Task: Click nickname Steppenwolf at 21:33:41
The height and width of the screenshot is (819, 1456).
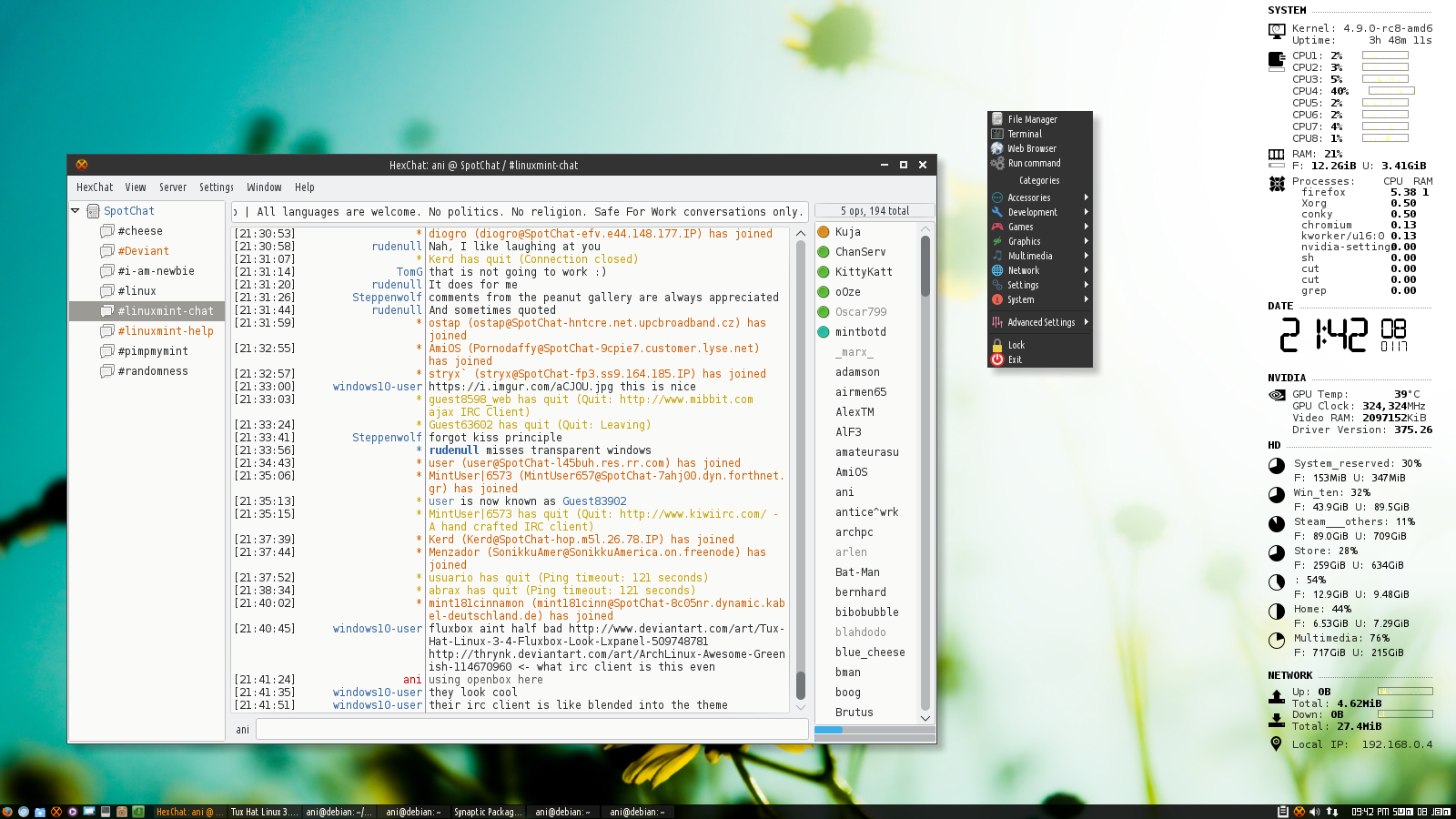Action: point(387,438)
